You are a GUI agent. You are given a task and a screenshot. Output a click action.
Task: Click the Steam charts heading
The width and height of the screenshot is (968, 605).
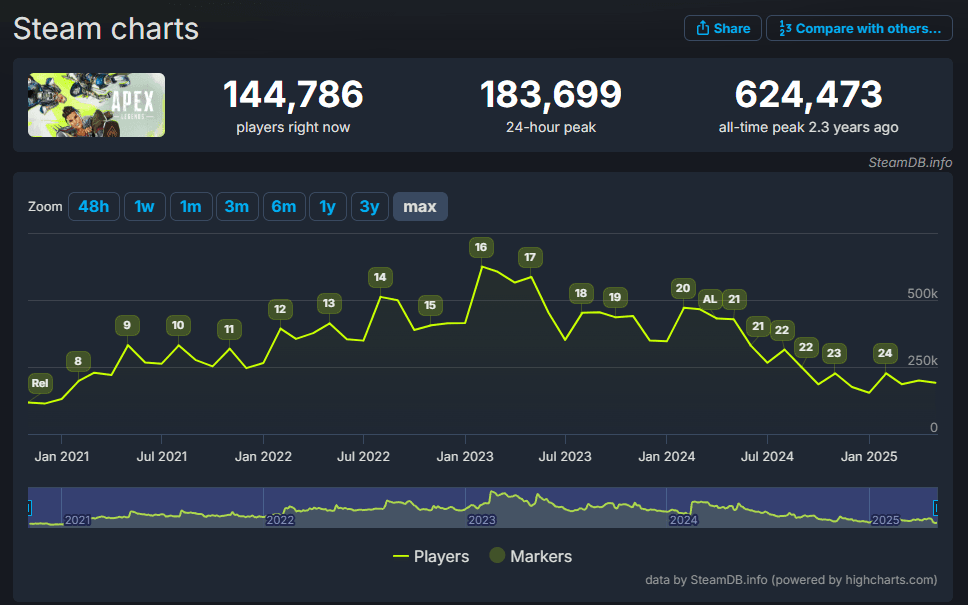pyautogui.click(x=106, y=29)
